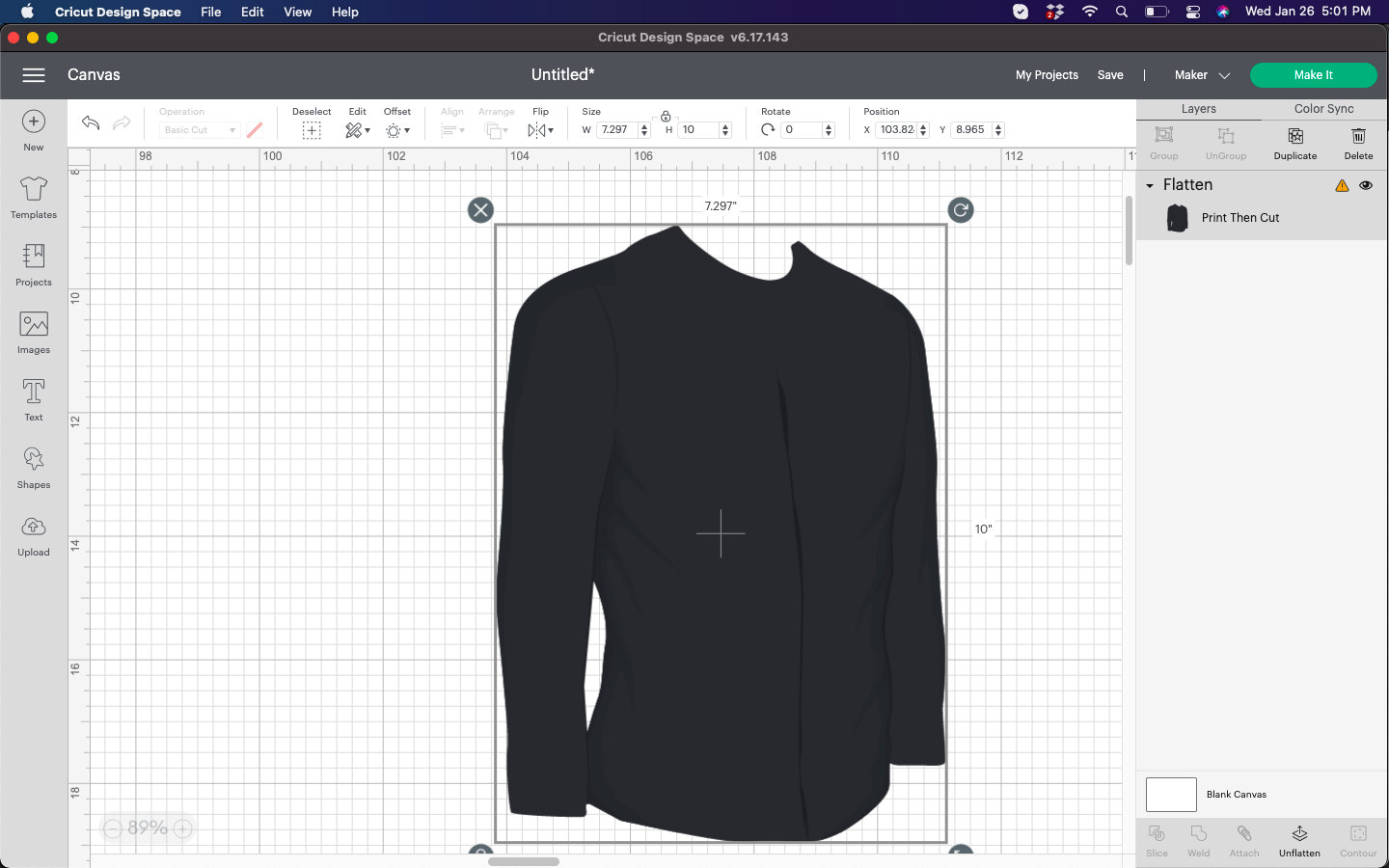Switch to the Color Sync tab
The image size is (1389, 868).
coord(1323,109)
